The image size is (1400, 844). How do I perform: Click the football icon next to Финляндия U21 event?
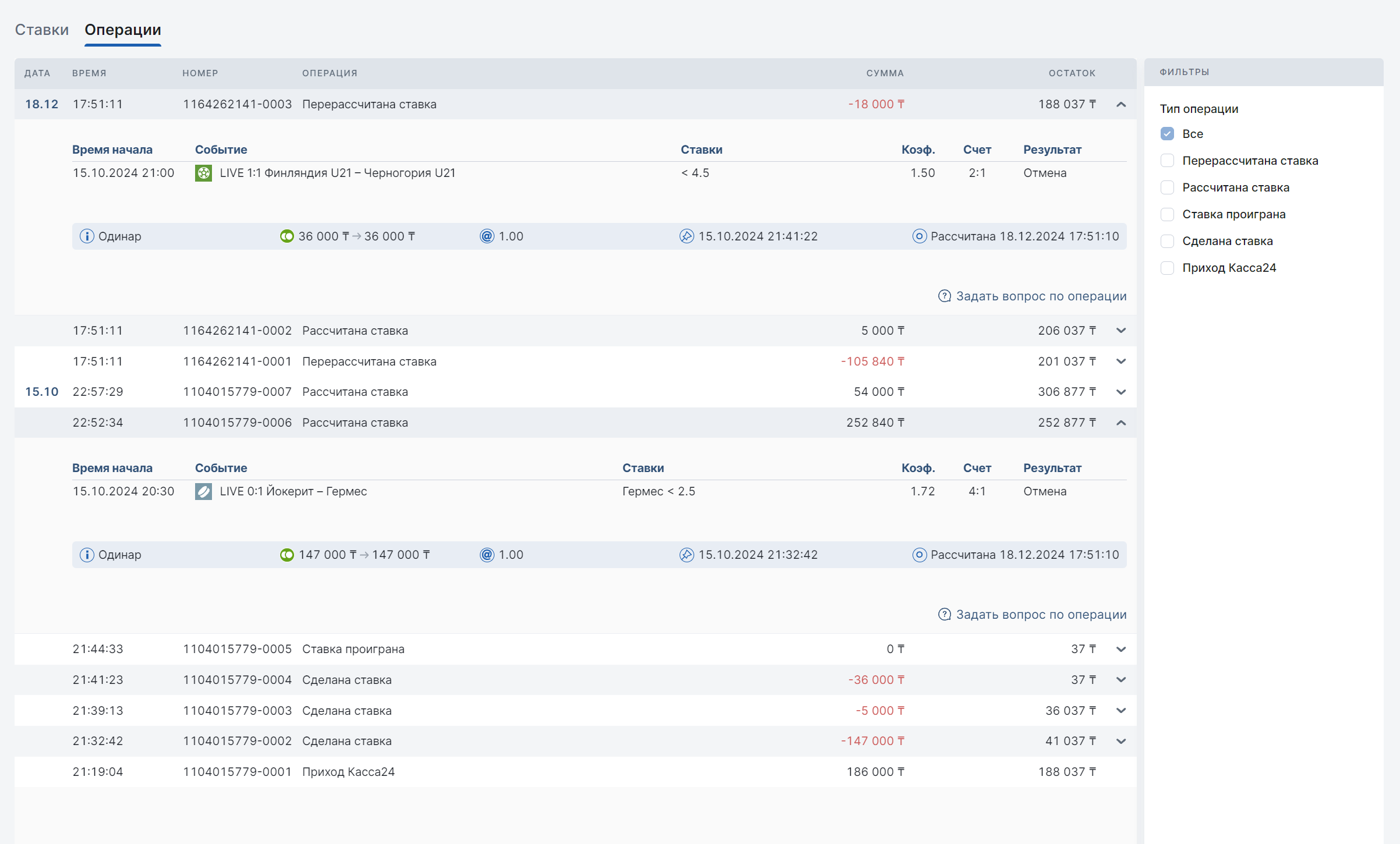coord(203,173)
